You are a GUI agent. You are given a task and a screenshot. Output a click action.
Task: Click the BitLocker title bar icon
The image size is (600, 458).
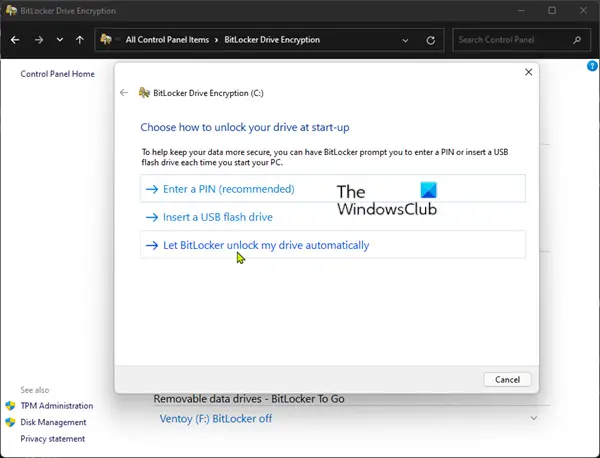[x=11, y=10]
